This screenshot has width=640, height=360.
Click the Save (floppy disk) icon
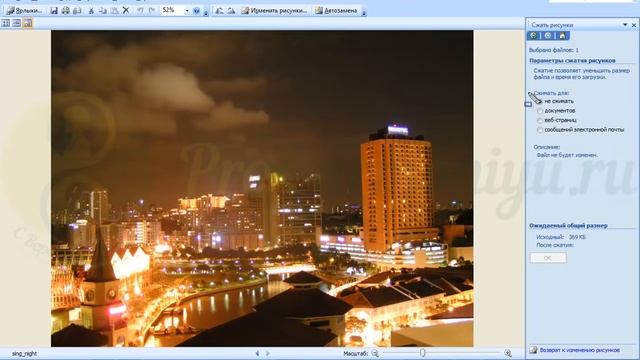[54, 11]
